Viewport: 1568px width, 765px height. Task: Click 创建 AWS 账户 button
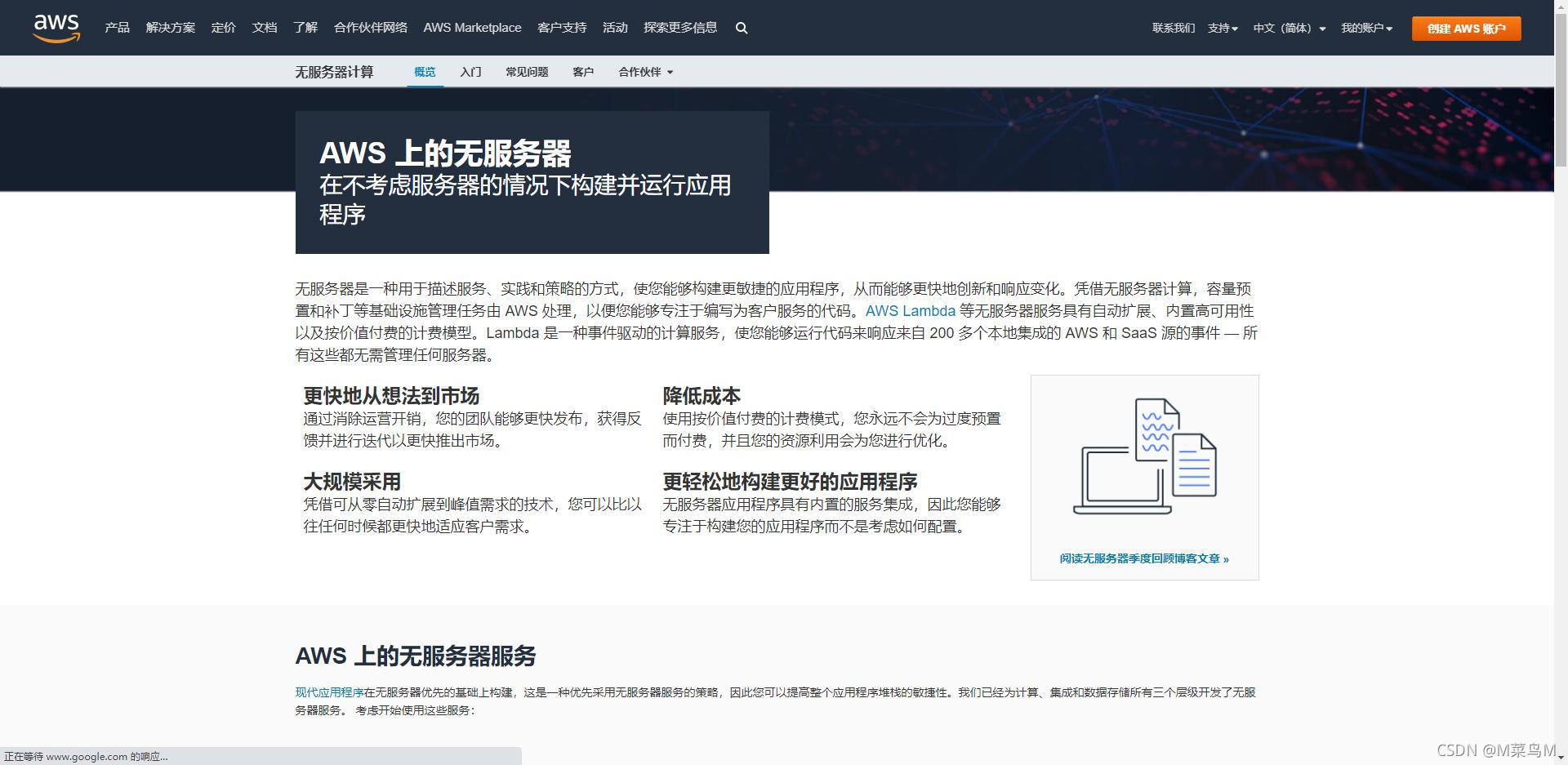click(x=1466, y=29)
